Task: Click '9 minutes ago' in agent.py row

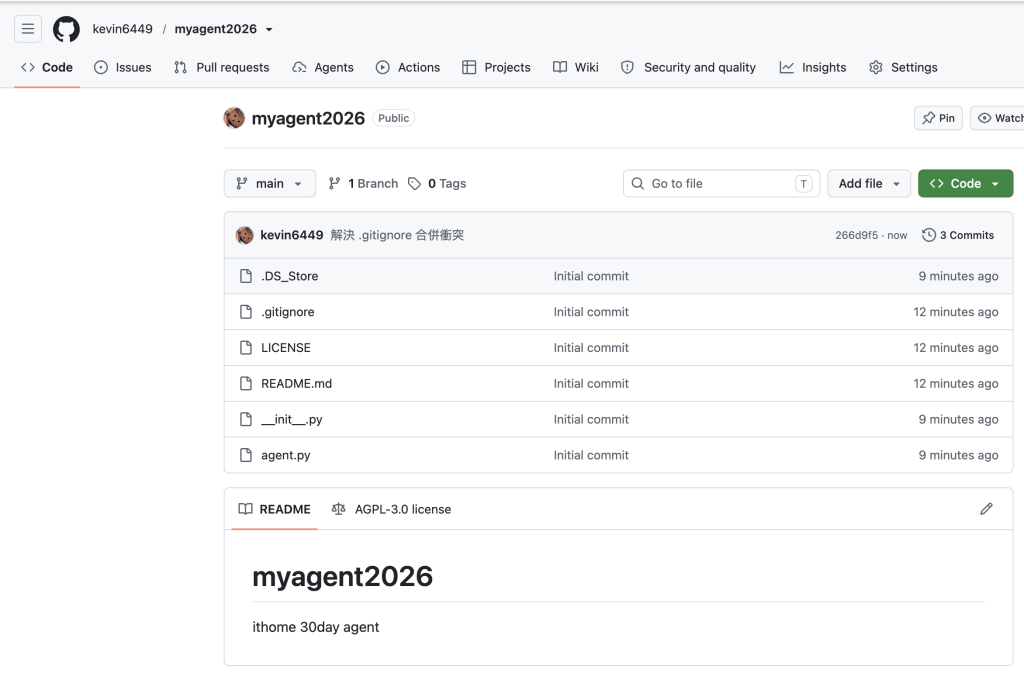Action: click(958, 455)
